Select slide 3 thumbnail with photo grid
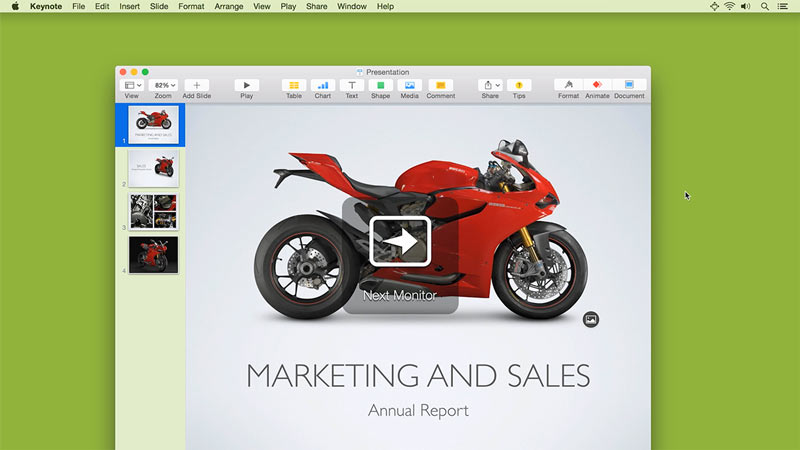The height and width of the screenshot is (450, 800). [154, 211]
